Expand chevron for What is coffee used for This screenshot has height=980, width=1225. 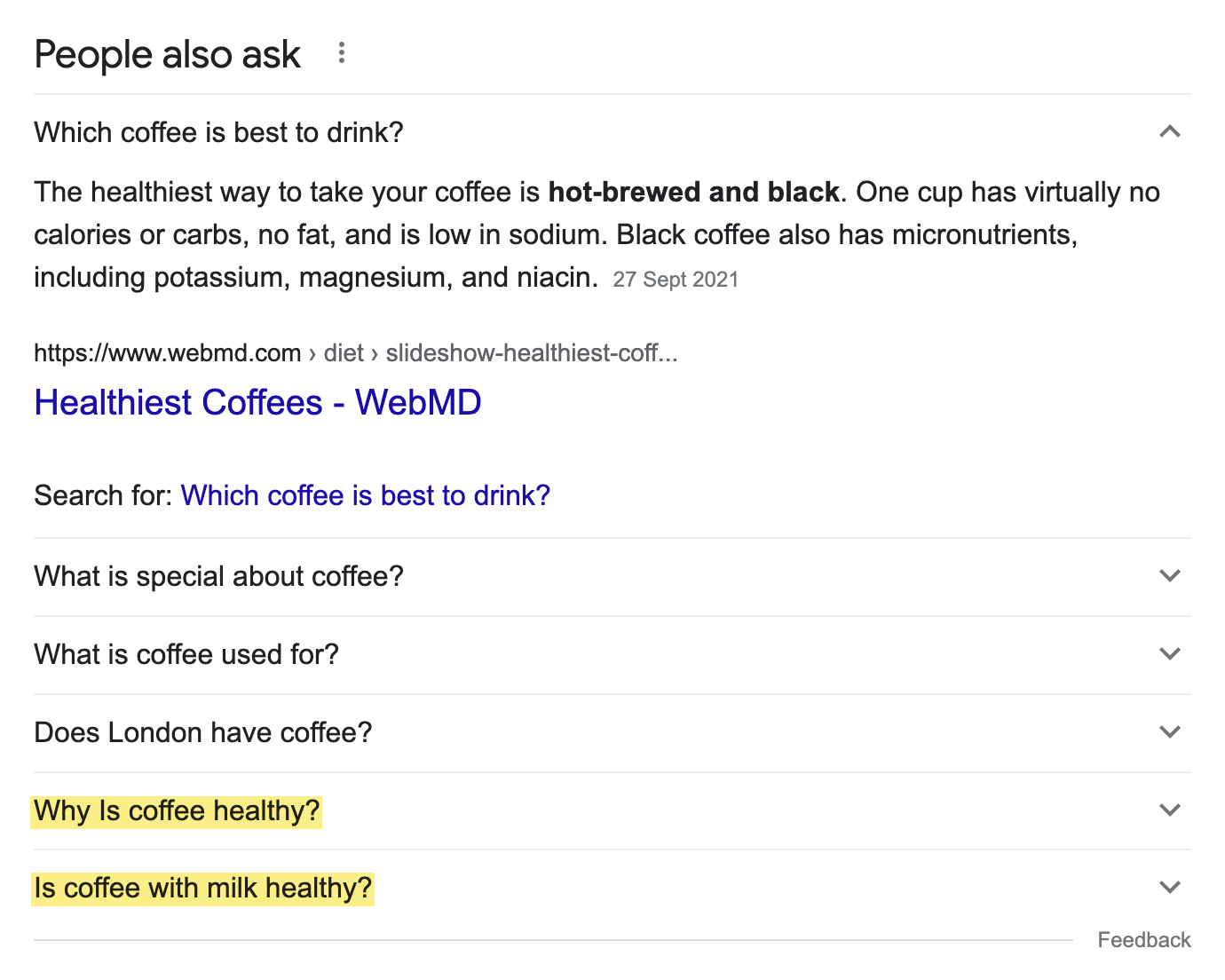1170,654
